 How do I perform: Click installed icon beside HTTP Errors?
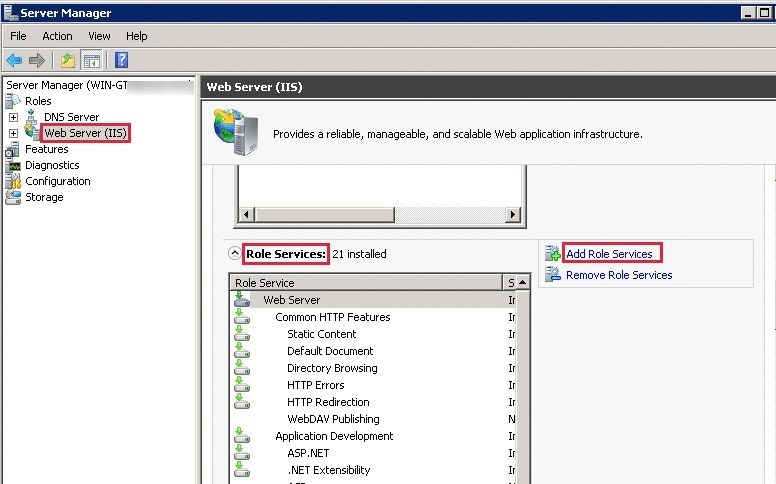coord(242,385)
